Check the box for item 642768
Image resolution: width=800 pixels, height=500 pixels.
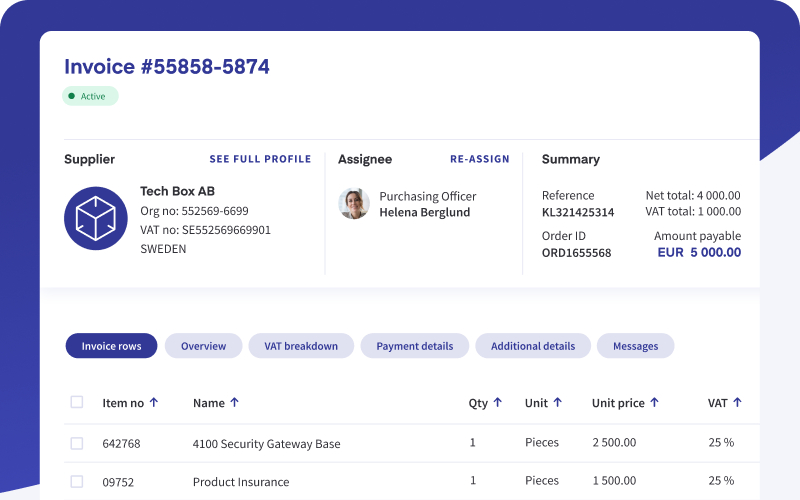77,443
